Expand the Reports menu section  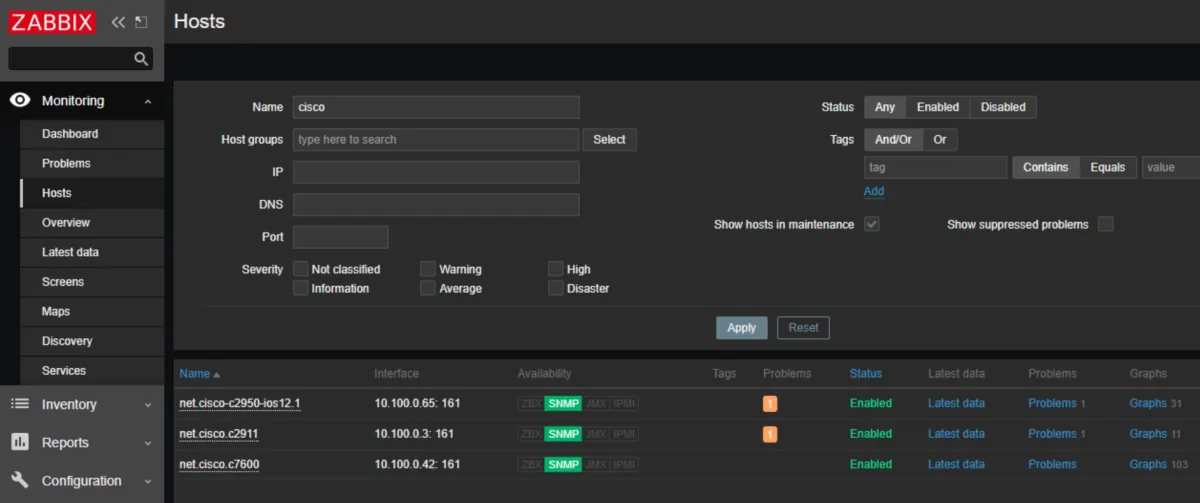(148, 443)
